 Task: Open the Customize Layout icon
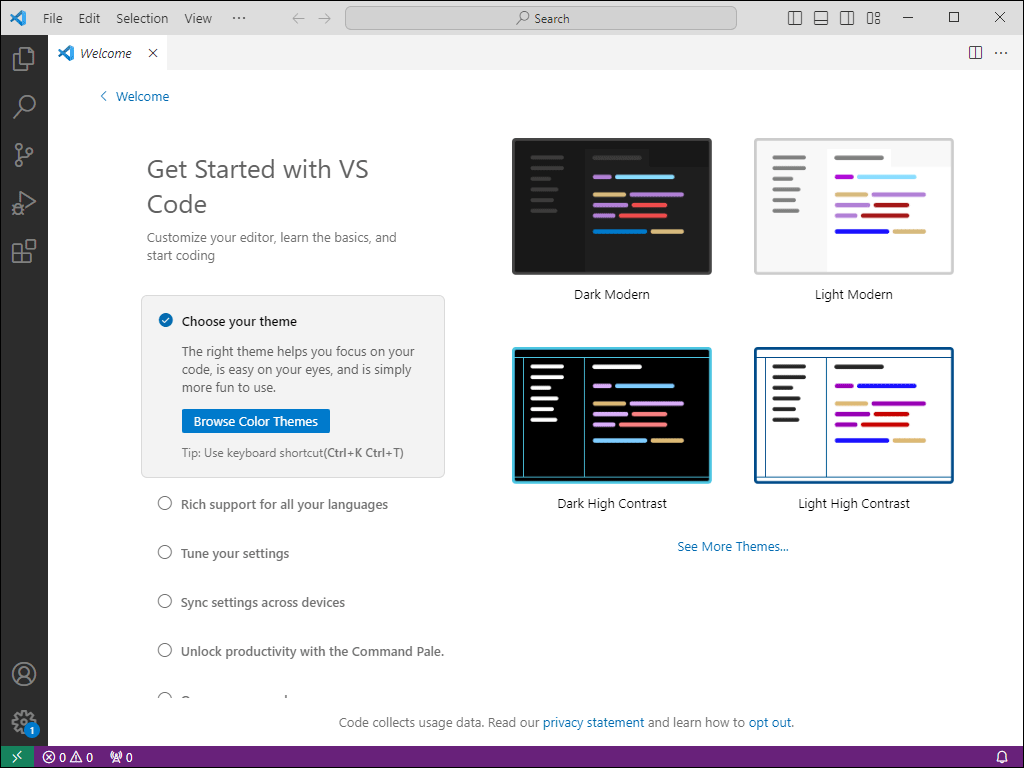click(873, 18)
